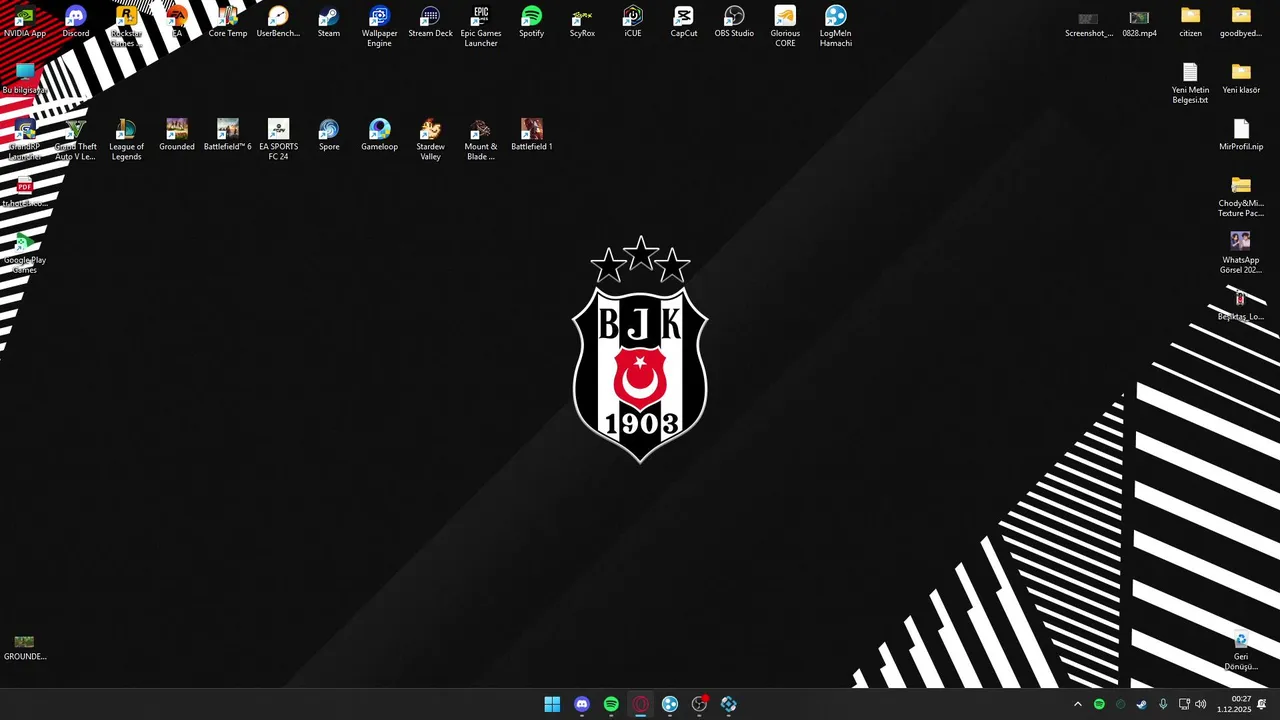Select the OBS Studio desktop shortcut
Image resolution: width=1280 pixels, height=720 pixels.
pos(734,22)
